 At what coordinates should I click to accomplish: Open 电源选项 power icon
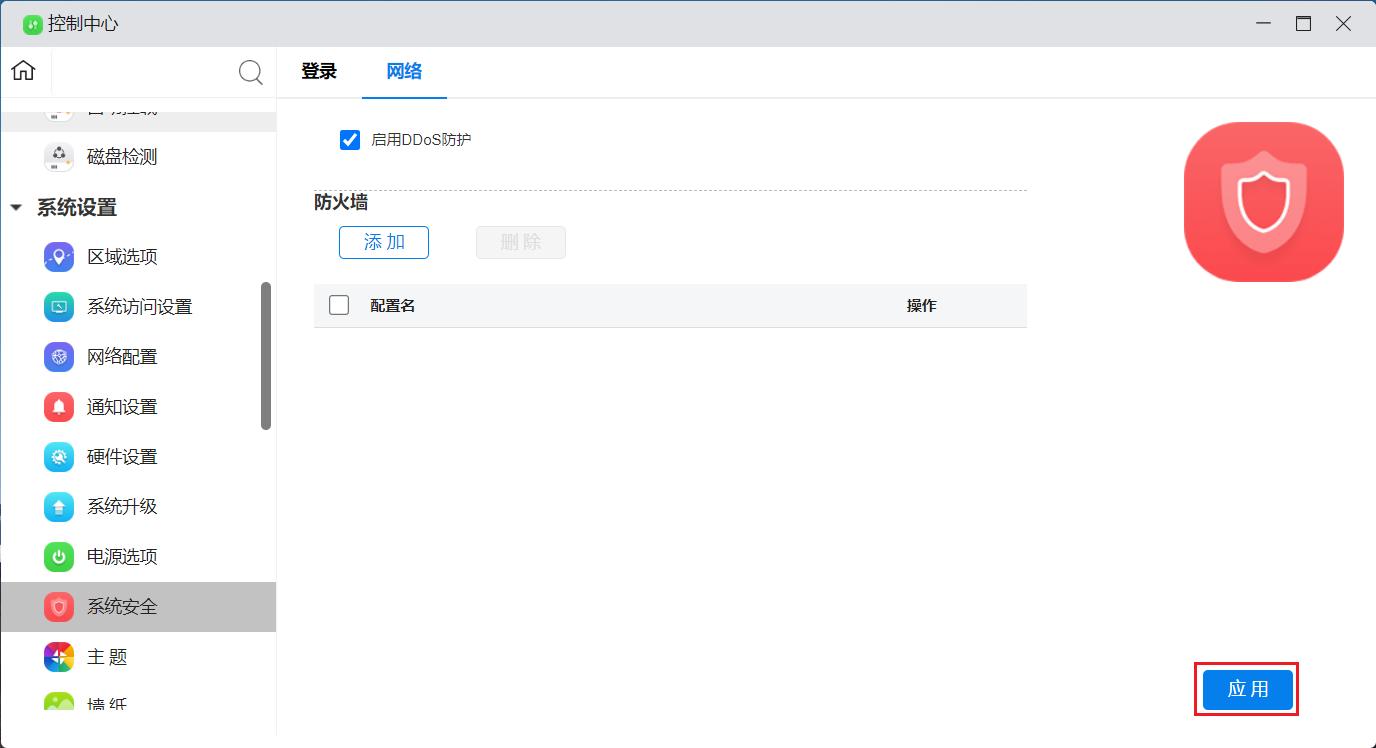[59, 557]
